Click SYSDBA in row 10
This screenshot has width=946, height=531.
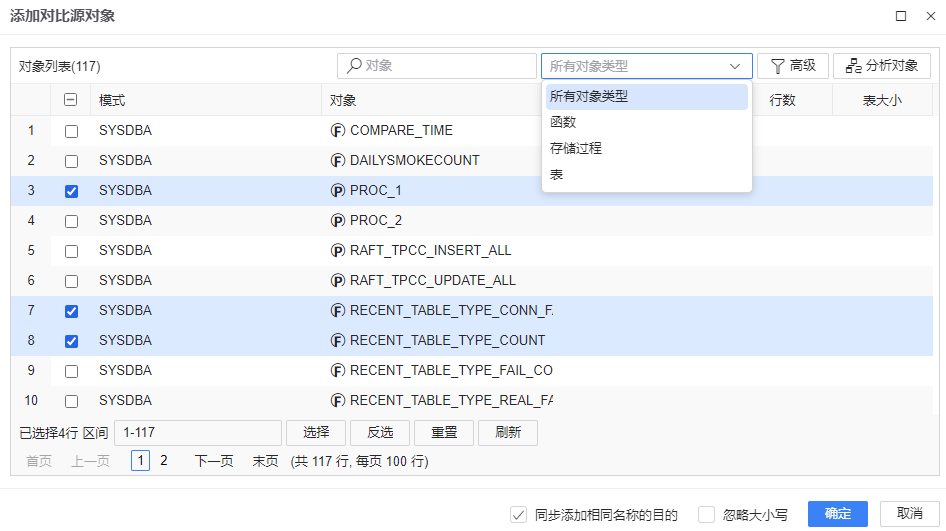point(125,401)
